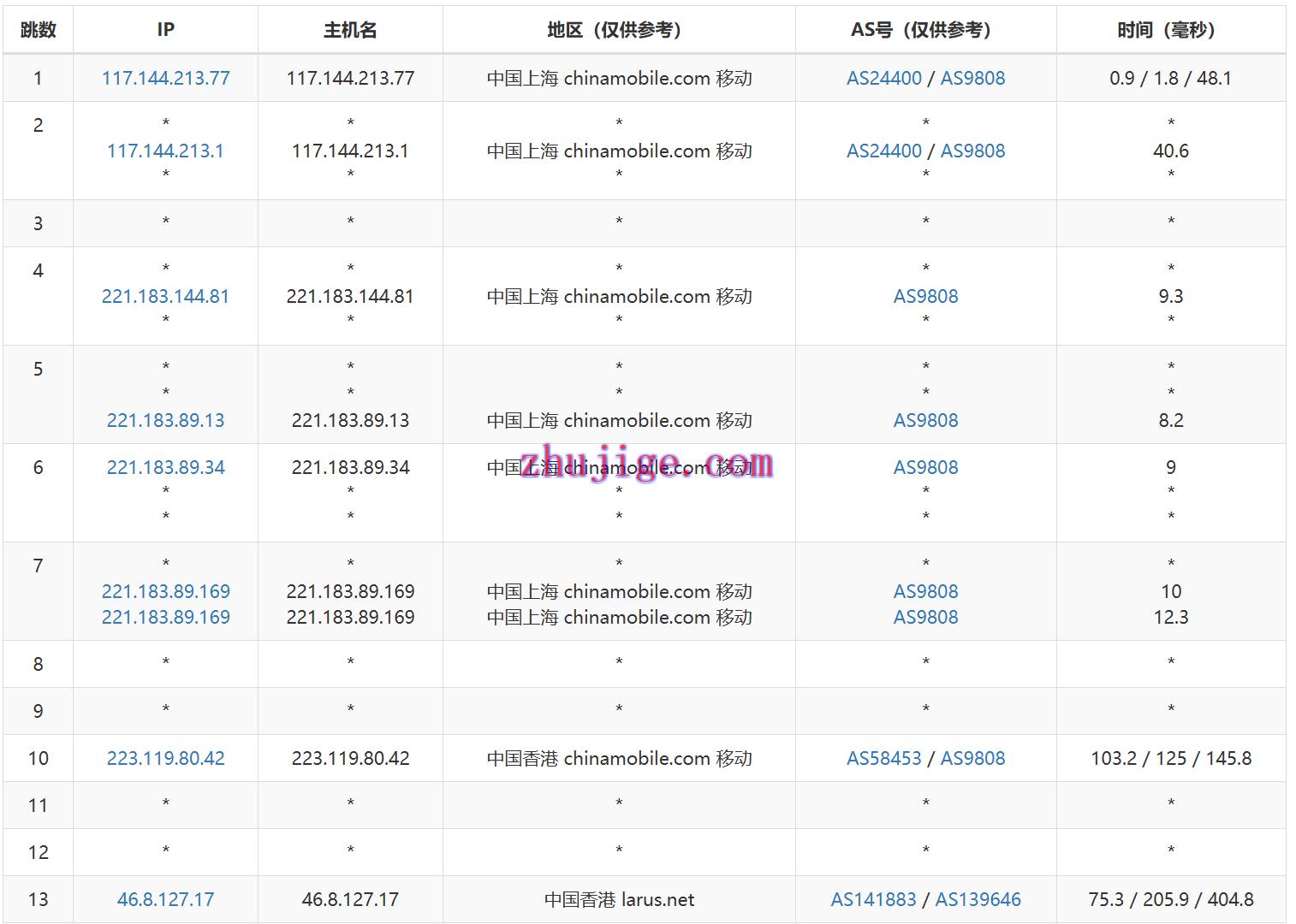Click the final hop IP 46.8.127.17
1296x924 pixels.
click(x=165, y=899)
